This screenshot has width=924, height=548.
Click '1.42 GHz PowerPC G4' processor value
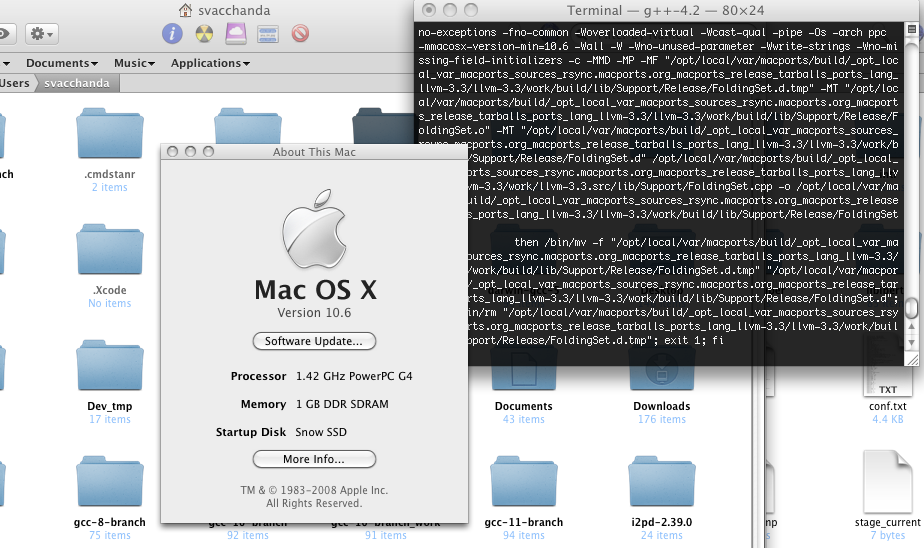[x=354, y=376]
